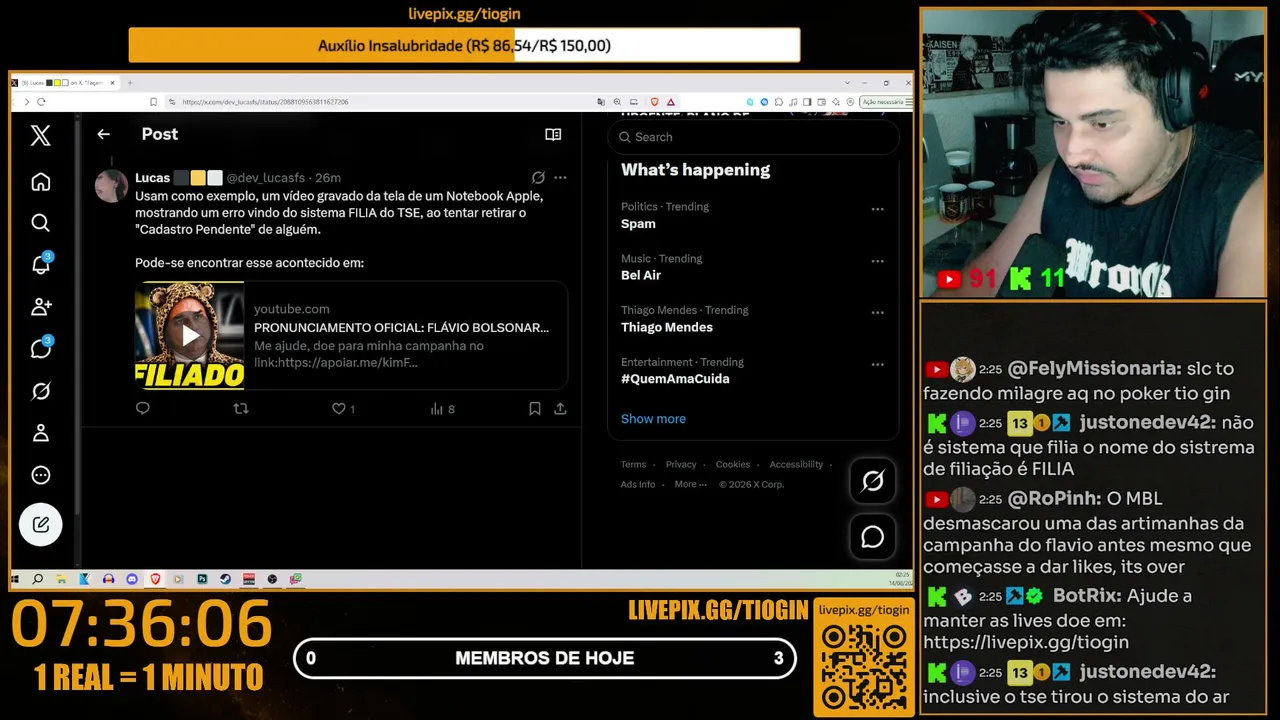
Task: Open the more menu on Lucas's post
Action: (x=560, y=178)
